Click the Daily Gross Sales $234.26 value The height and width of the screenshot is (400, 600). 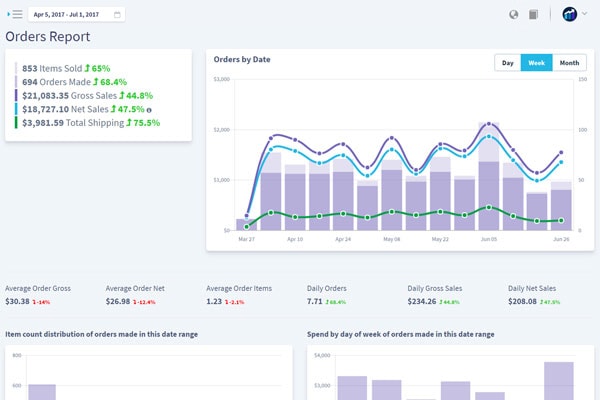[x=422, y=302]
